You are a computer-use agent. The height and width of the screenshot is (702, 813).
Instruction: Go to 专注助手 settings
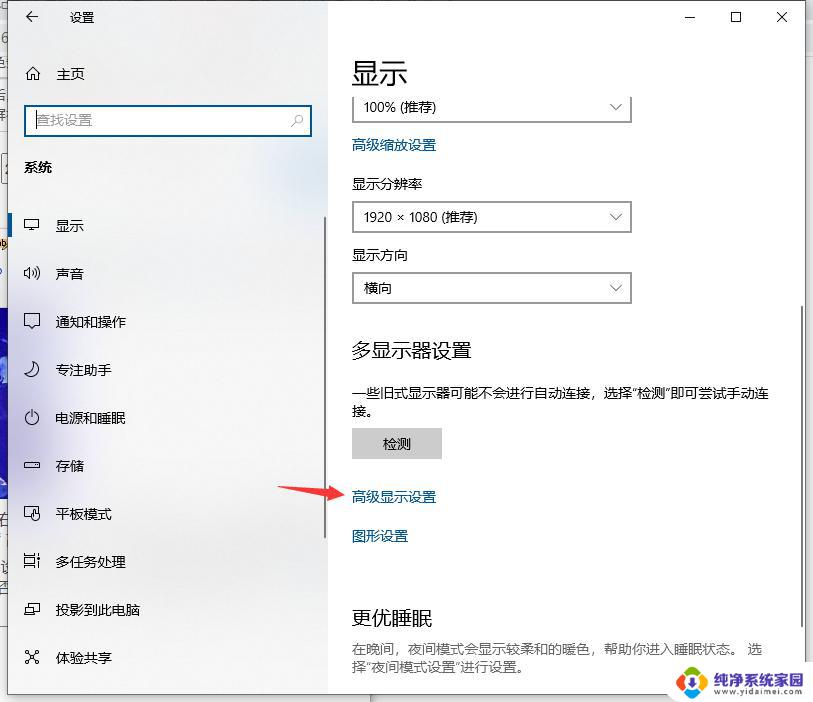pyautogui.click(x=84, y=370)
